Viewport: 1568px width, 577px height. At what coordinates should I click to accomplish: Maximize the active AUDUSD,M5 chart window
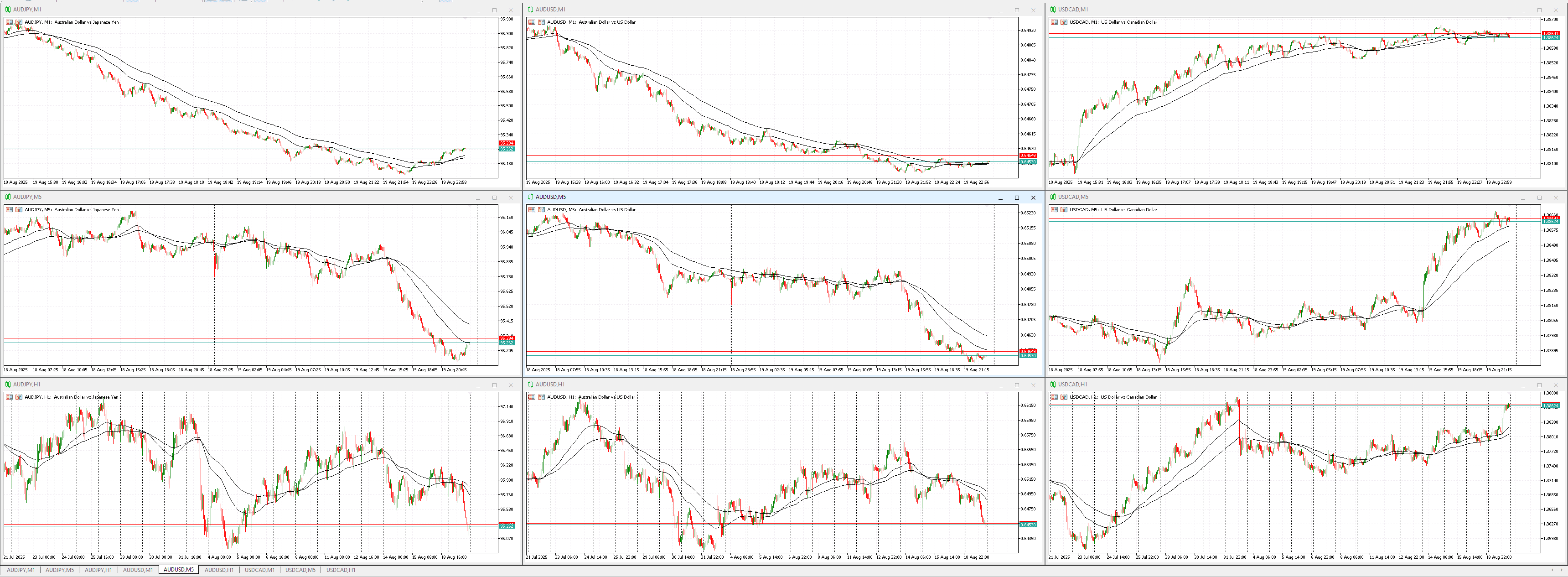[x=1016, y=198]
